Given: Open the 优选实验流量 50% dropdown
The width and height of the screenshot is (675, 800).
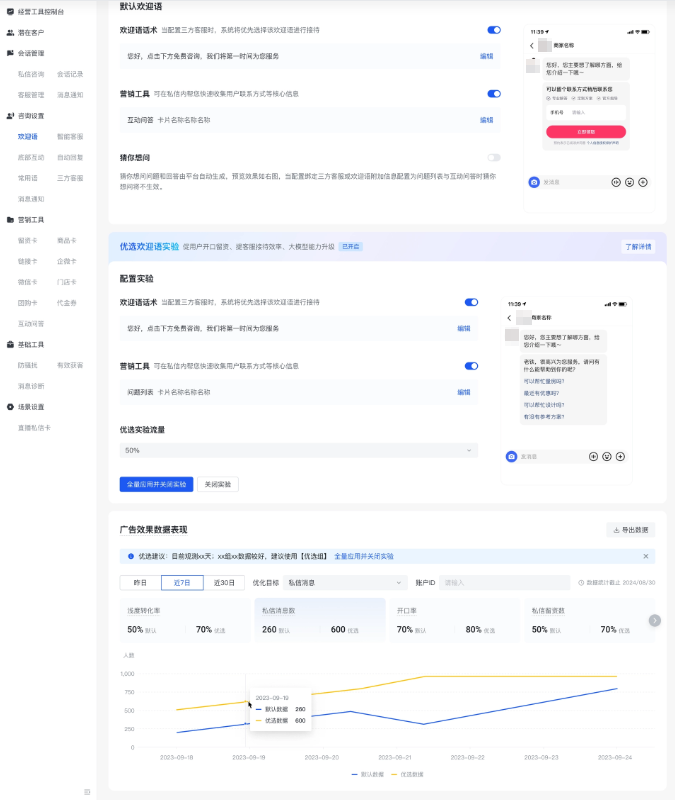Looking at the screenshot, I should pyautogui.click(x=298, y=451).
